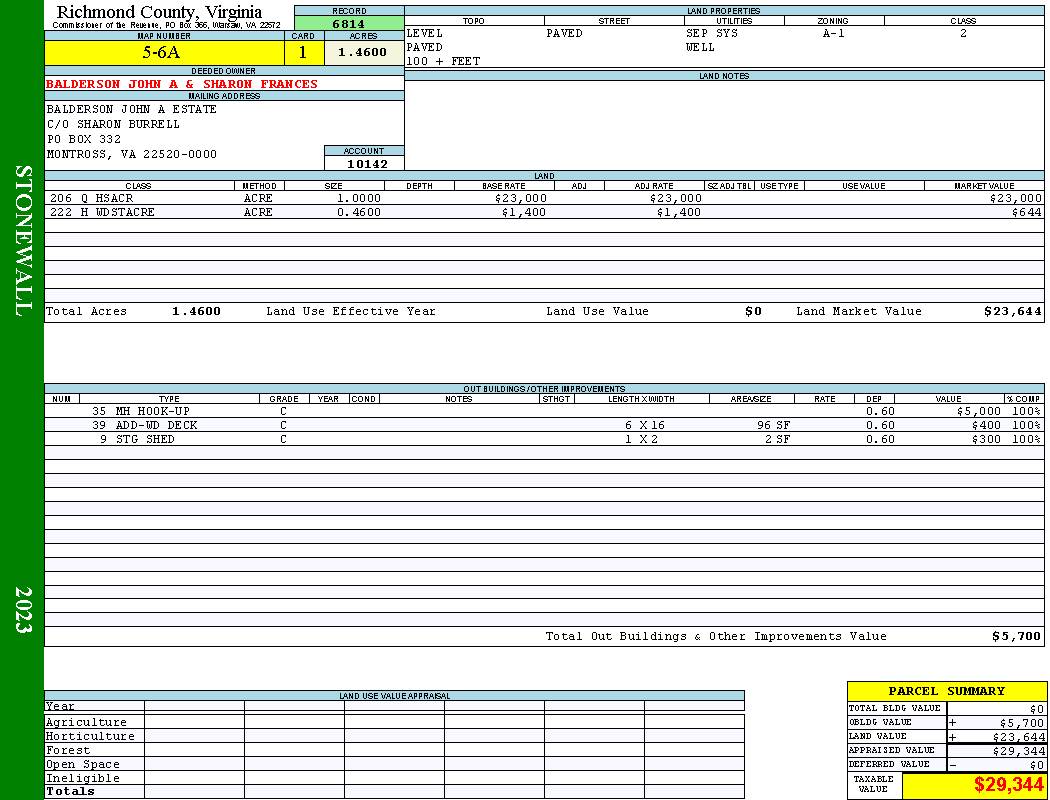Click Horticulture row label
This screenshot has height=800, width=1050.
pos(90,736)
